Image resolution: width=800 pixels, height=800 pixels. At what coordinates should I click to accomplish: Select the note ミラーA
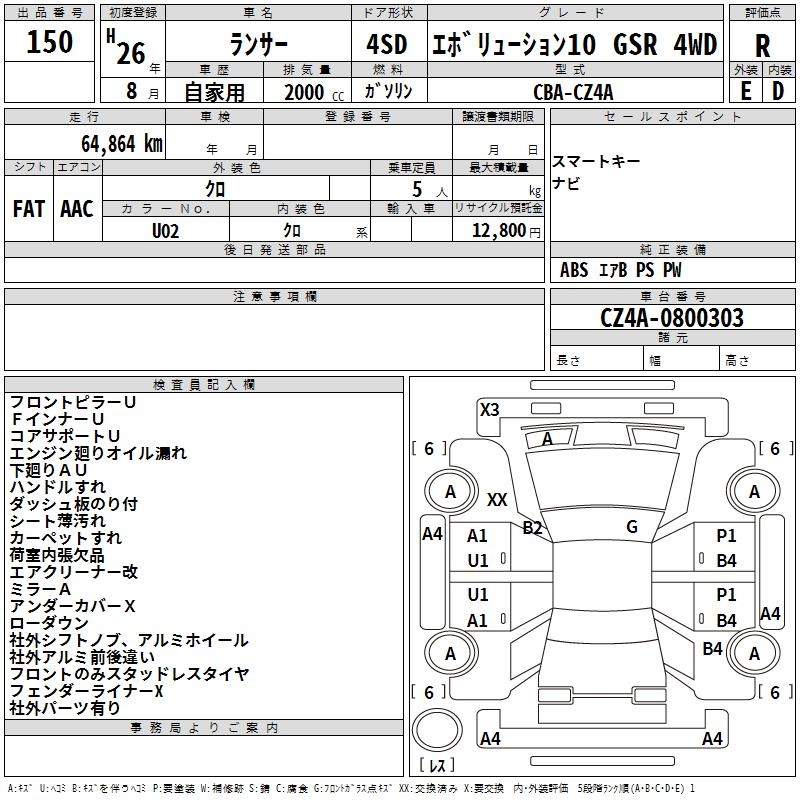(40, 589)
